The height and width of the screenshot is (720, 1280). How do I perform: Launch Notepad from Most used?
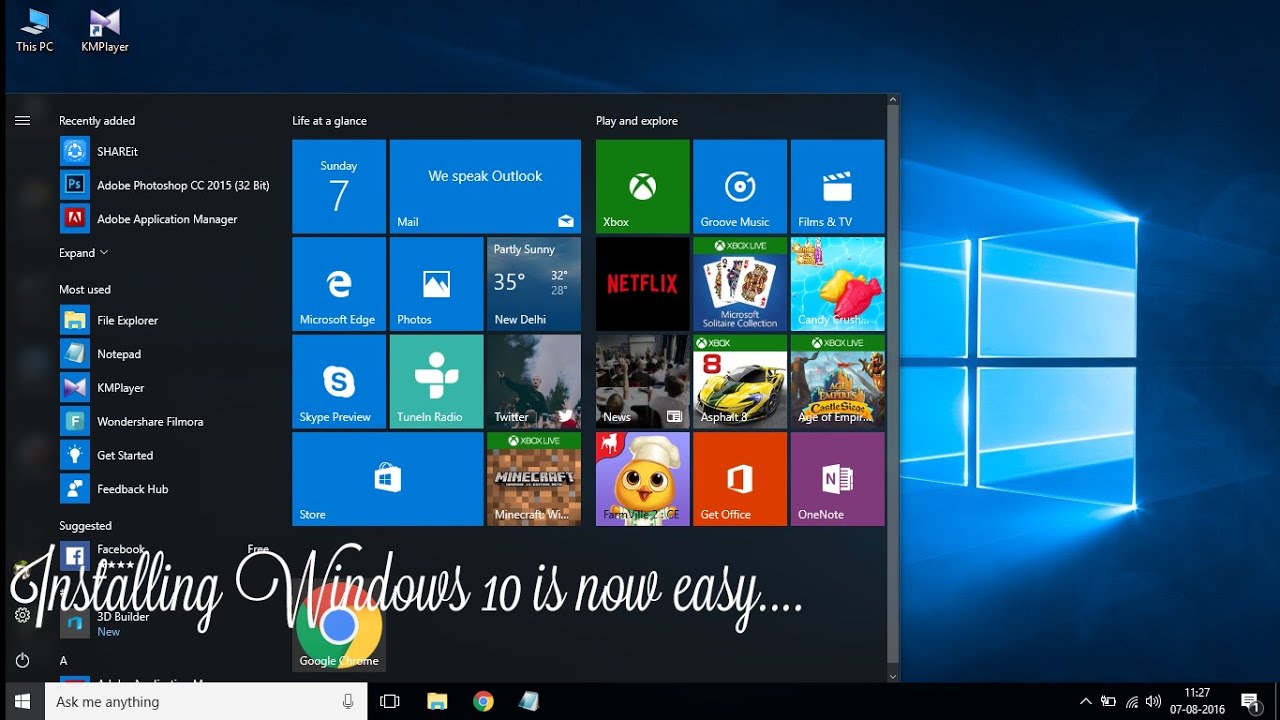point(165,354)
